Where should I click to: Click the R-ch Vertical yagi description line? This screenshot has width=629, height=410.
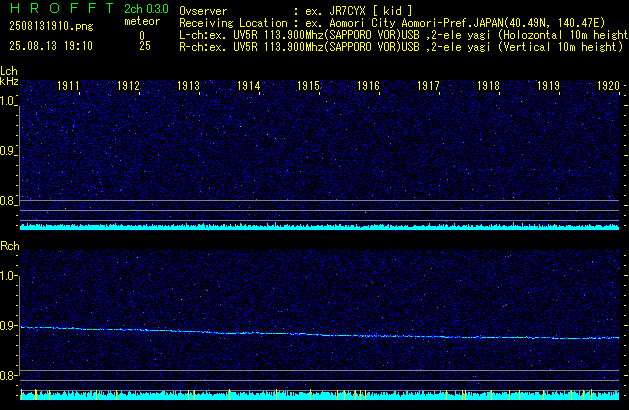401,47
